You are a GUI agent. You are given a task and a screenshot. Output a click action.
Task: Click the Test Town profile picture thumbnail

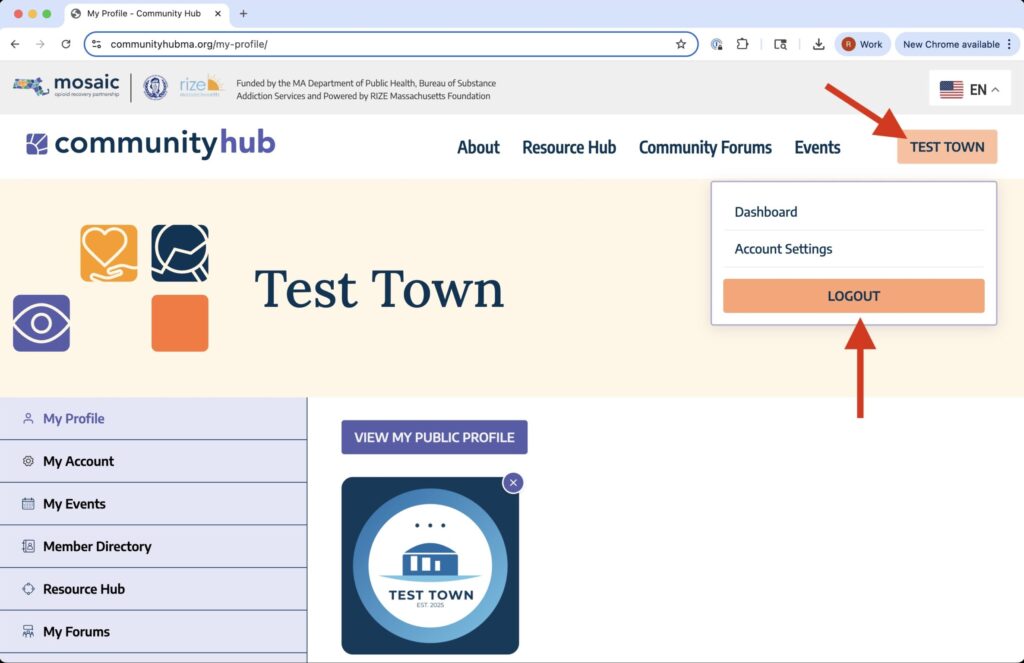click(x=430, y=566)
